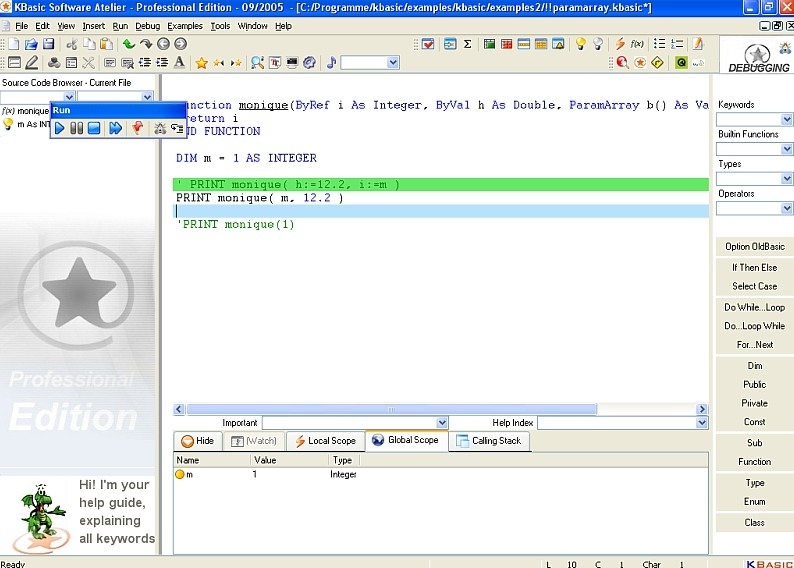Click the bulleted list icon
The width and height of the screenshot is (794, 568).
click(x=659, y=44)
